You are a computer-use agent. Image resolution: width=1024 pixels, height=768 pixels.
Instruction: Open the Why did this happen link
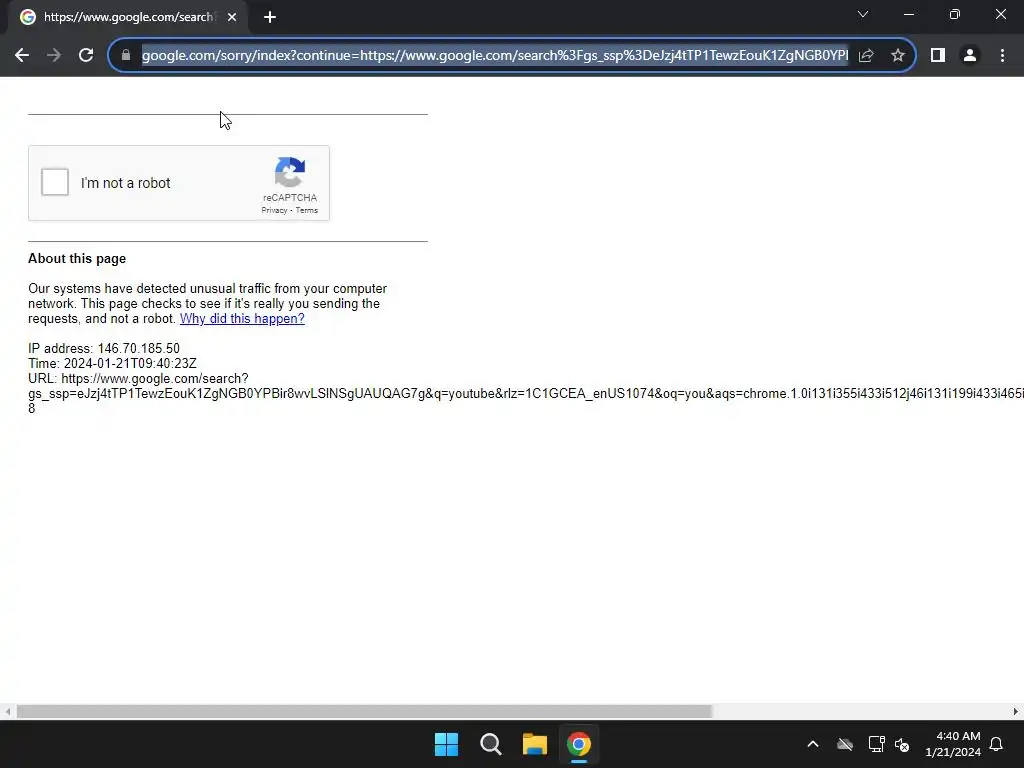[x=242, y=319]
